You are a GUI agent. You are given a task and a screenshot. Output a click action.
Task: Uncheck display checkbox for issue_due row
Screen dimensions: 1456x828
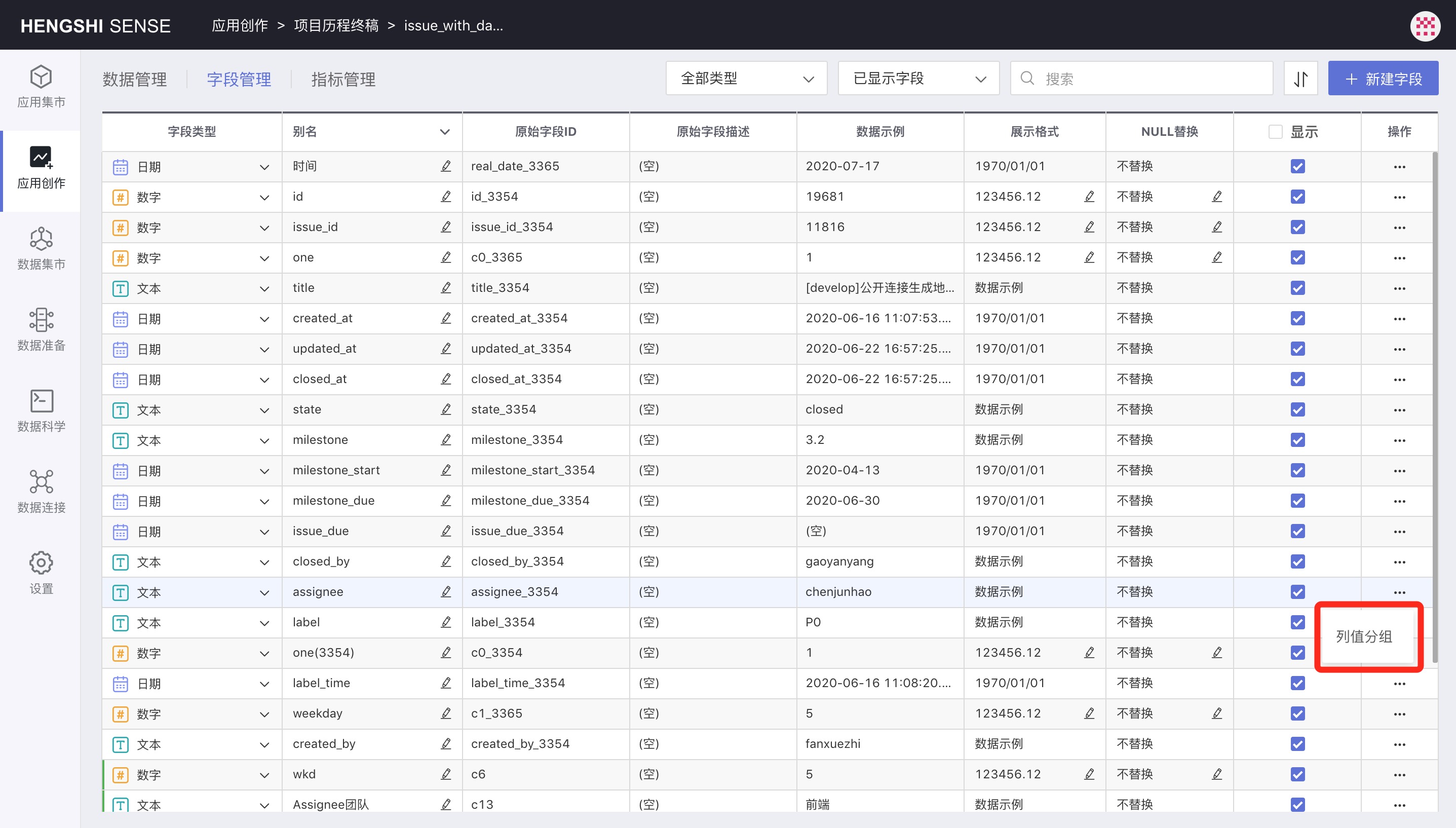[x=1297, y=531]
